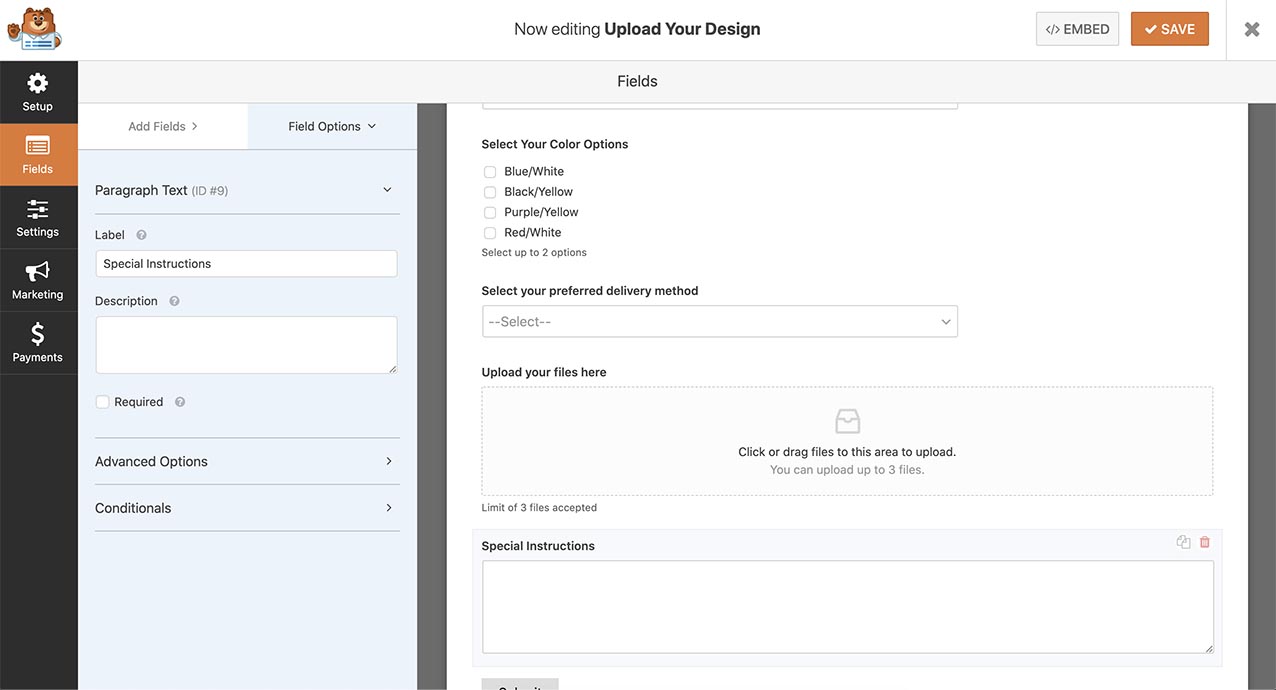Click the help icon beside Required
This screenshot has height=690, width=1276.
pyautogui.click(x=179, y=401)
